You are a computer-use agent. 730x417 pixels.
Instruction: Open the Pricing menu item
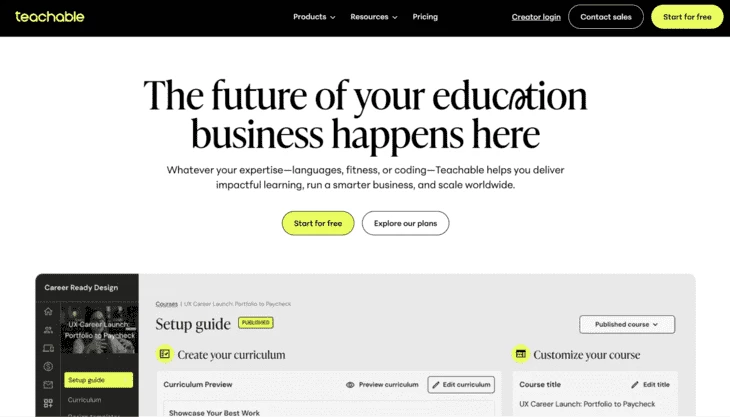[x=425, y=17]
